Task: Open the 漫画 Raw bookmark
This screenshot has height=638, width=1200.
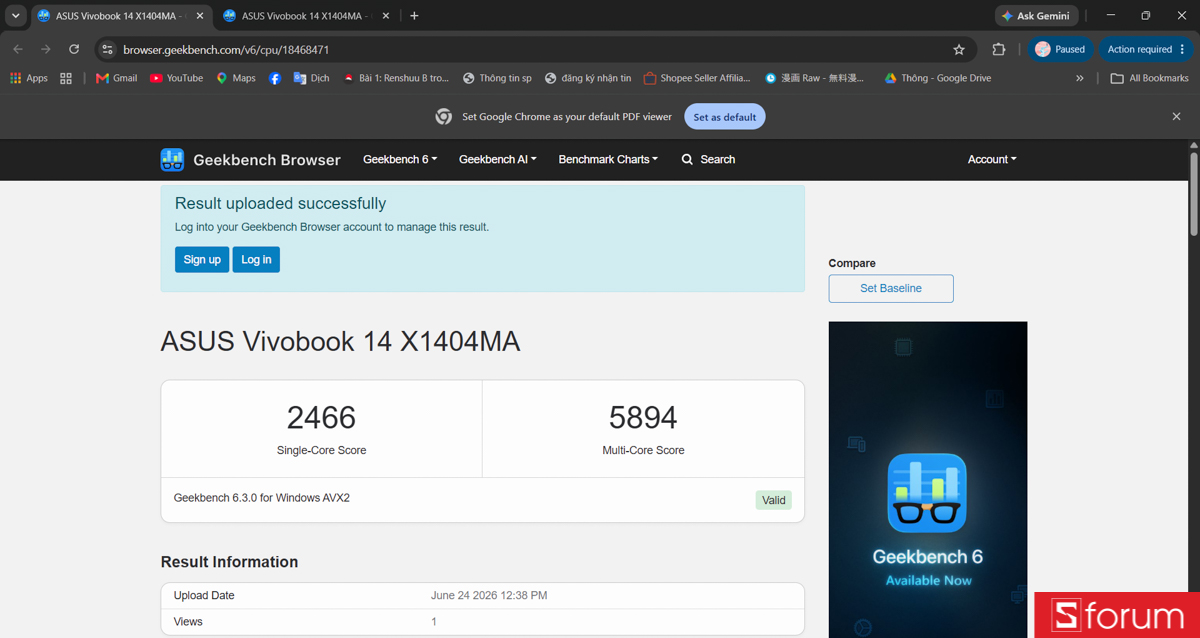Action: pos(814,78)
